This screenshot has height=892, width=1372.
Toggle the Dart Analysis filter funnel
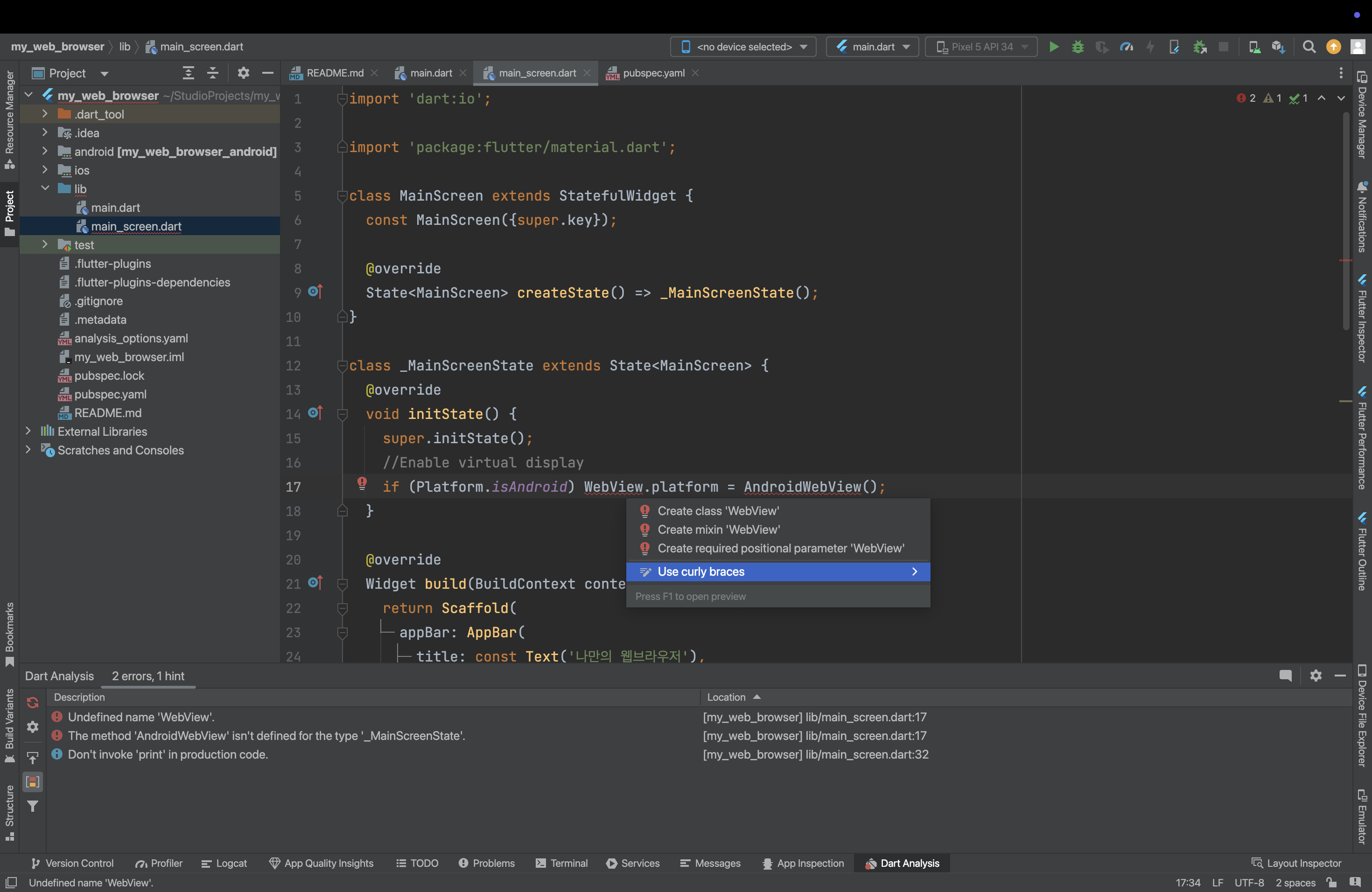(33, 806)
